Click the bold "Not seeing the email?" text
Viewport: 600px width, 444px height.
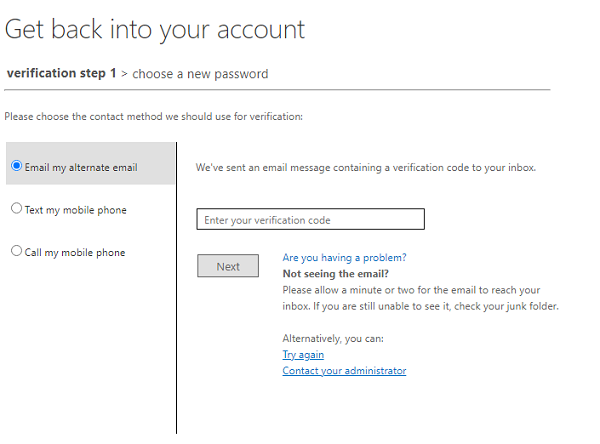pos(335,273)
